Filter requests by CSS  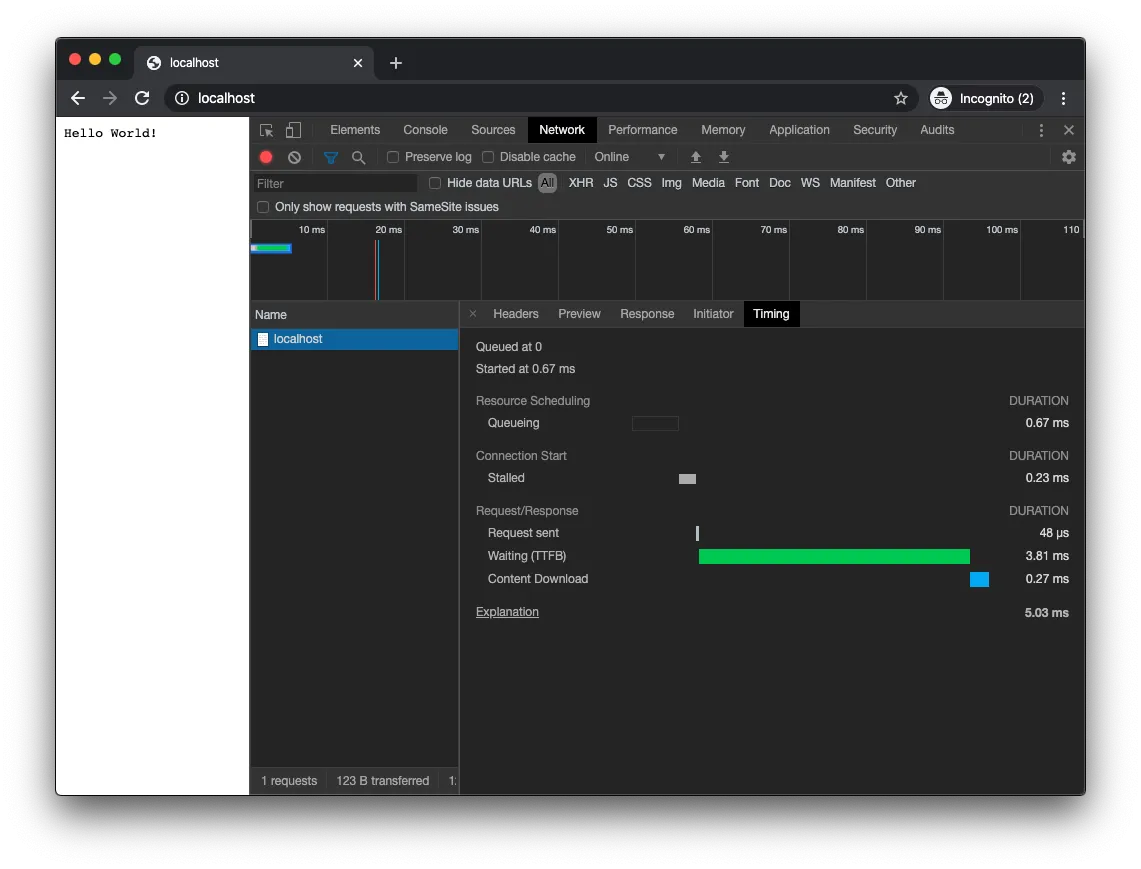tap(640, 183)
